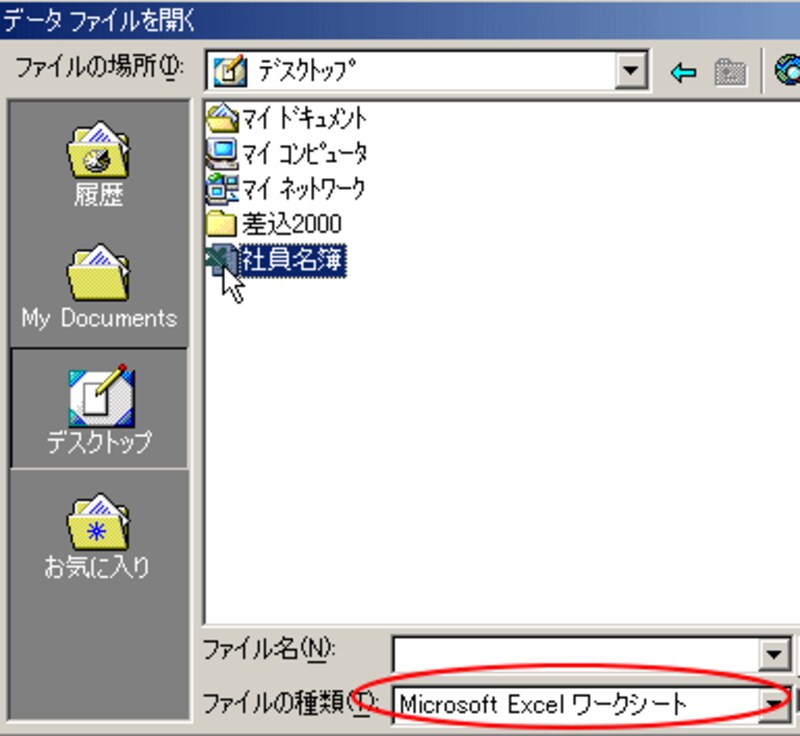Click the ファイルの種類(T) label
Image resolution: width=800 pixels, height=736 pixels.
click(x=290, y=703)
